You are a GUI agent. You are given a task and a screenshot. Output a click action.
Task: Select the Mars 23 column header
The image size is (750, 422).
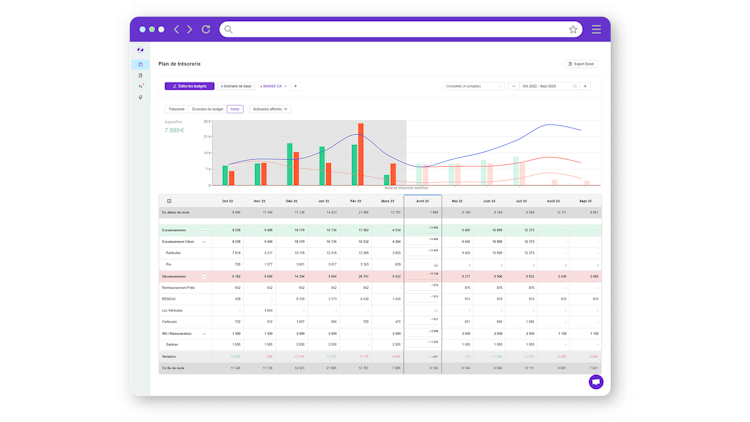(387, 201)
